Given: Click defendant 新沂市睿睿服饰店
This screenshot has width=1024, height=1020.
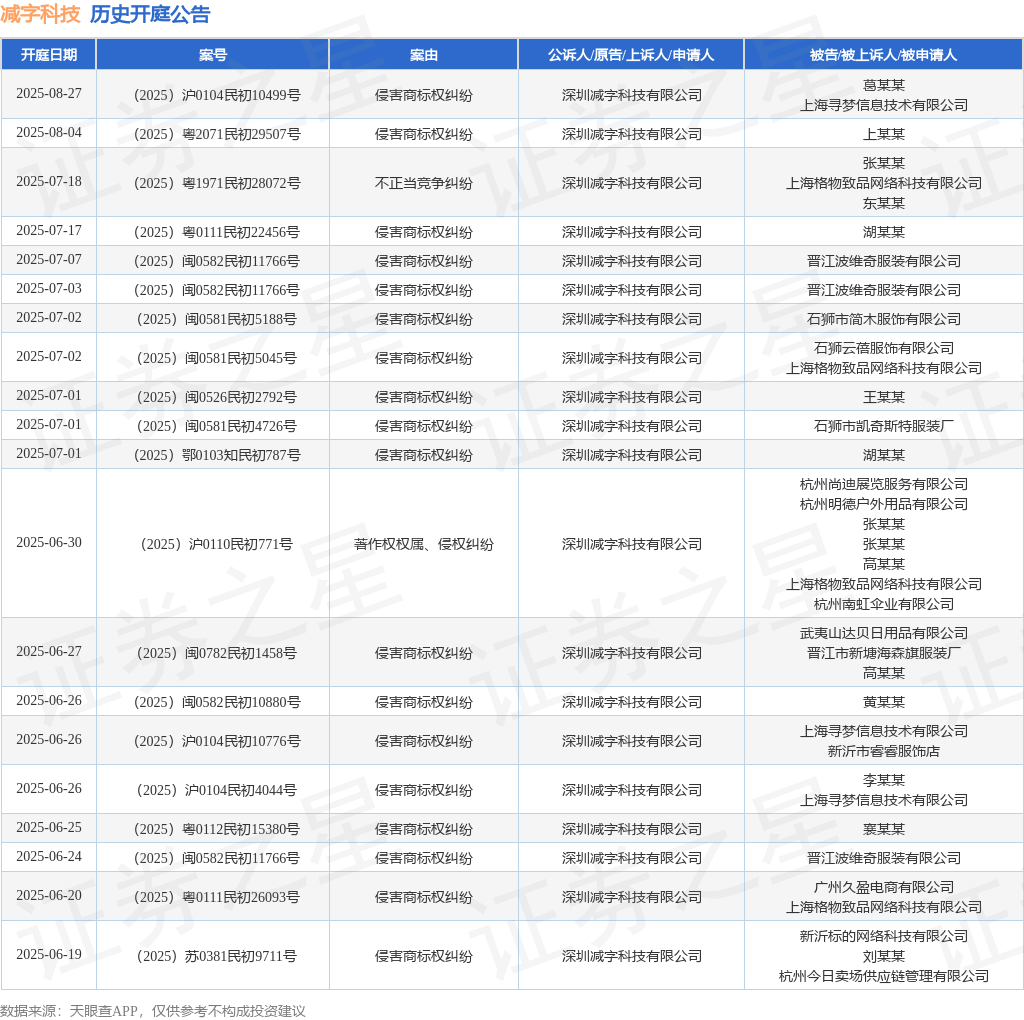Looking at the screenshot, I should coord(884,752).
